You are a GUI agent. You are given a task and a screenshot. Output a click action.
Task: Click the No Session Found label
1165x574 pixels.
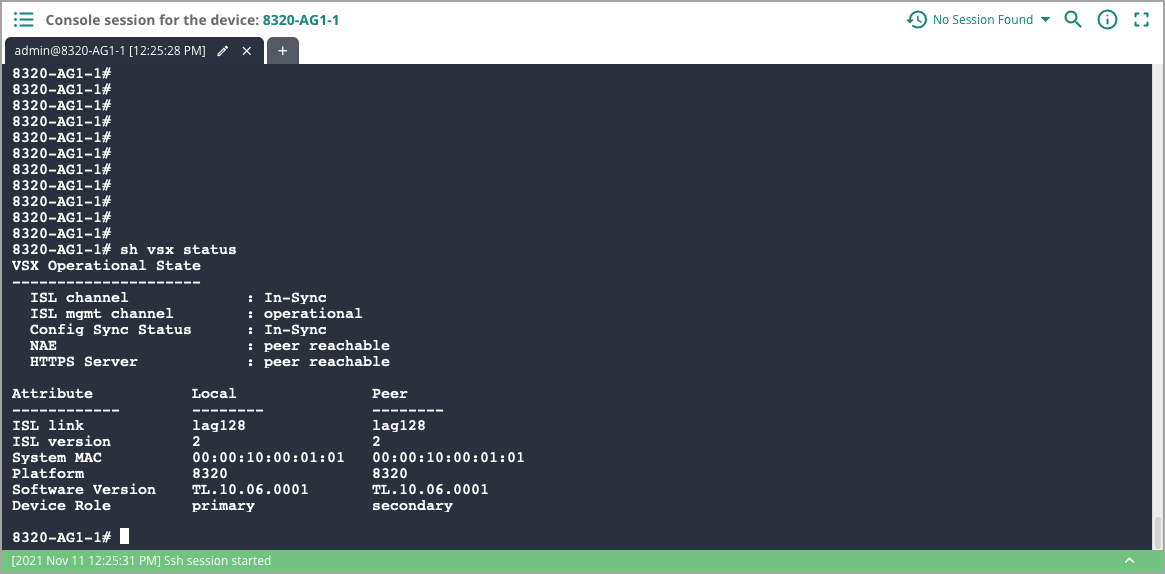point(982,20)
